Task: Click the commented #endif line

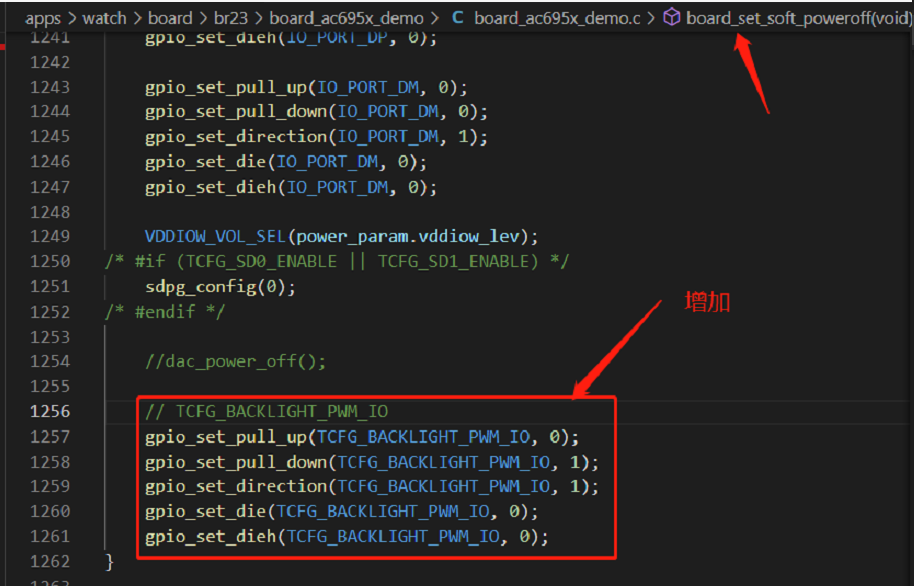Action: [x=164, y=312]
